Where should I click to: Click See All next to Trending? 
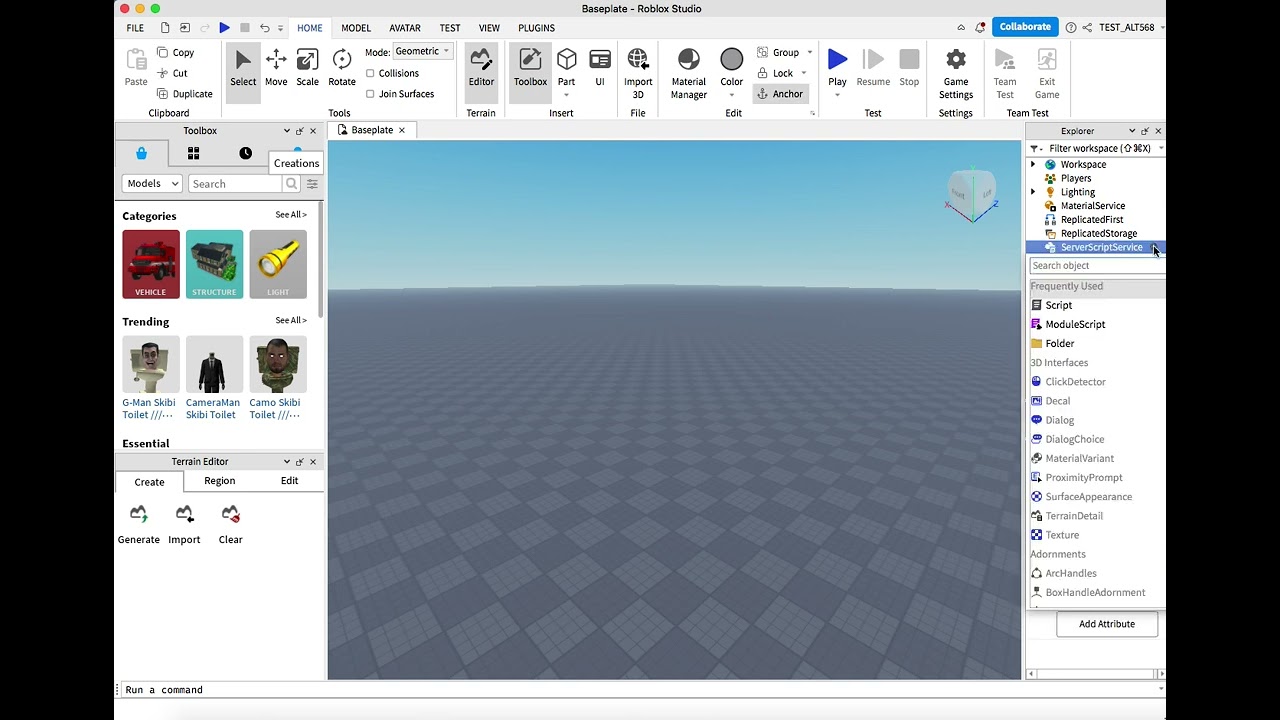(291, 321)
